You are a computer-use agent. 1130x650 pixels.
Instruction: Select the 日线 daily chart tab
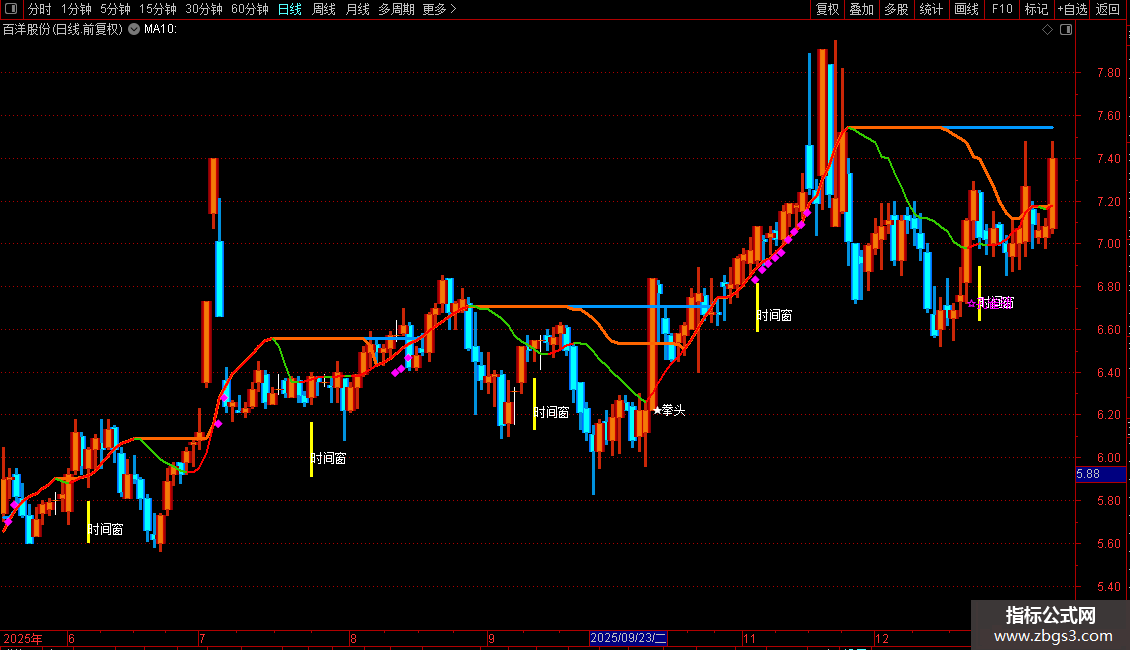click(x=290, y=9)
